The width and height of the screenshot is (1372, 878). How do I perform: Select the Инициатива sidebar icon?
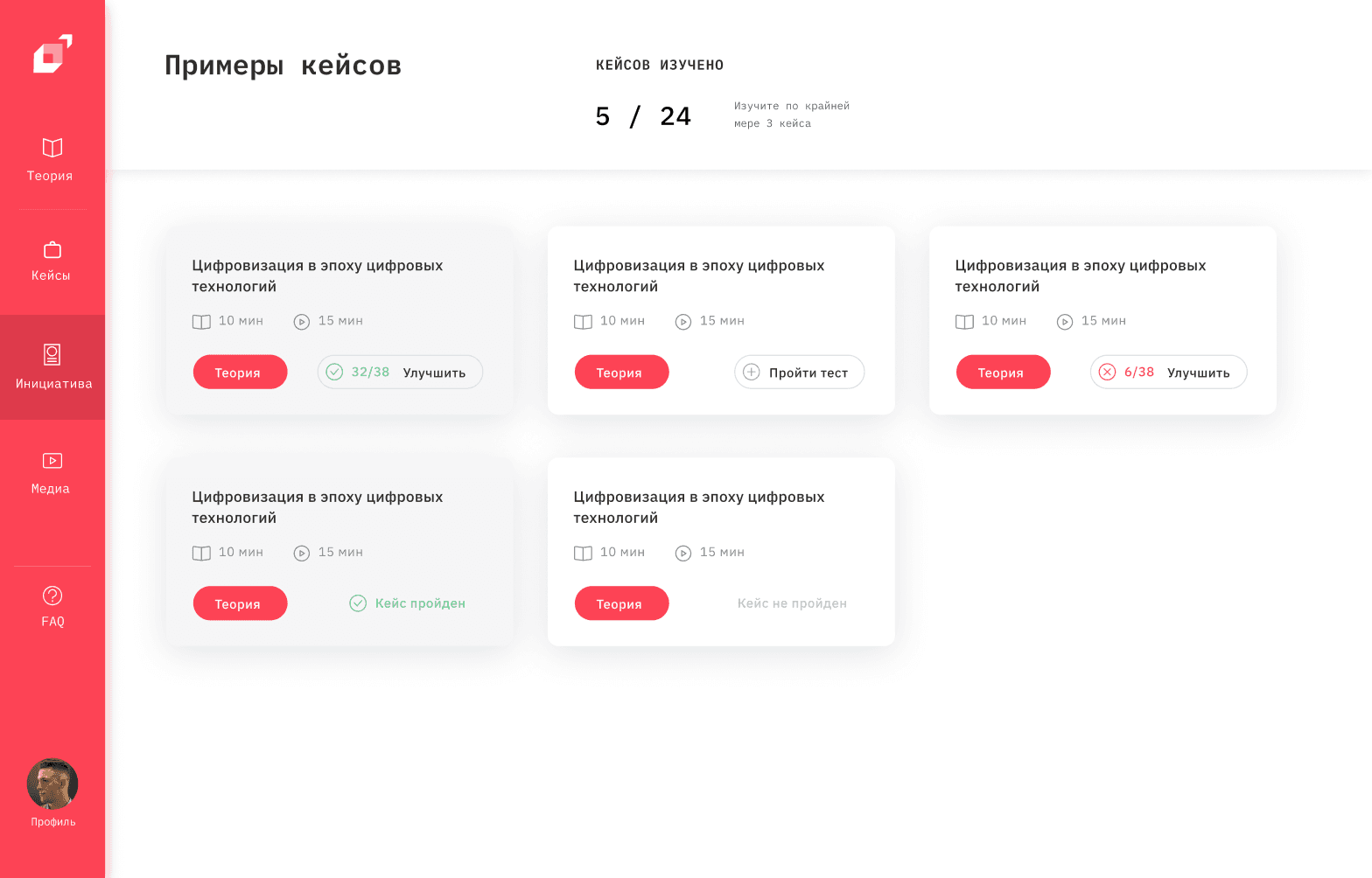pos(52,354)
